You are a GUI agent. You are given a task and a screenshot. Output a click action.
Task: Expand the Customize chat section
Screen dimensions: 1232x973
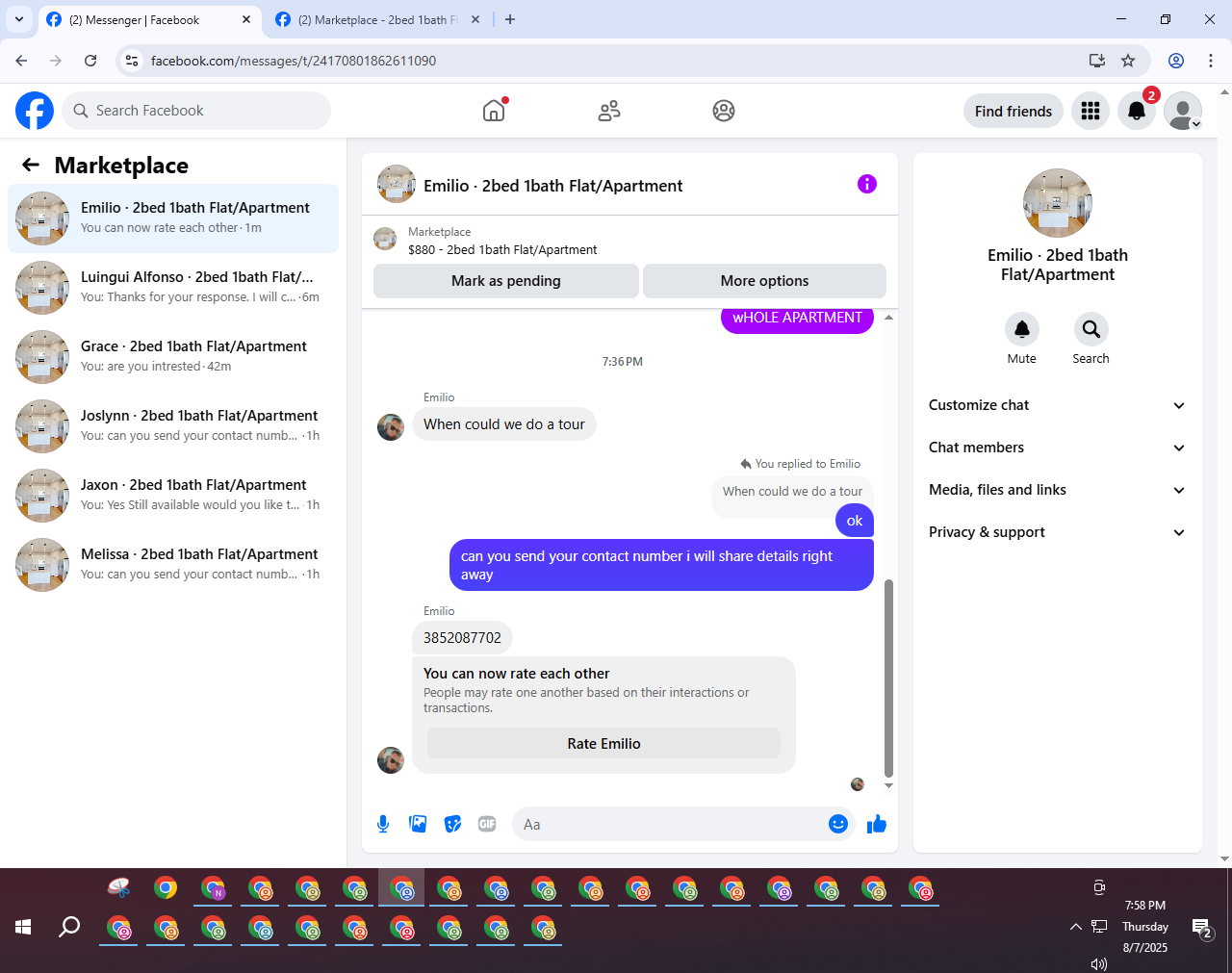point(1058,405)
